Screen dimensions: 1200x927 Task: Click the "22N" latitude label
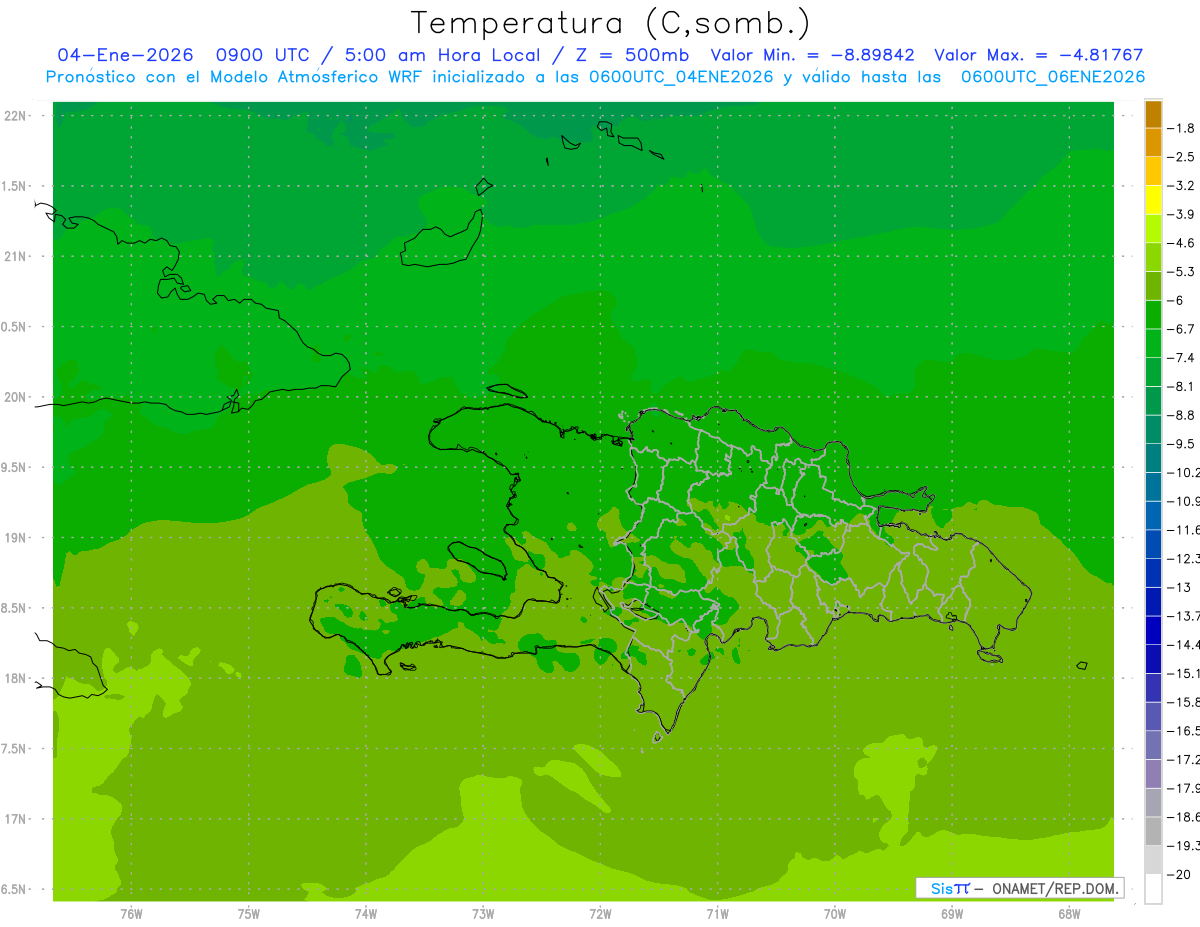tap(15, 116)
